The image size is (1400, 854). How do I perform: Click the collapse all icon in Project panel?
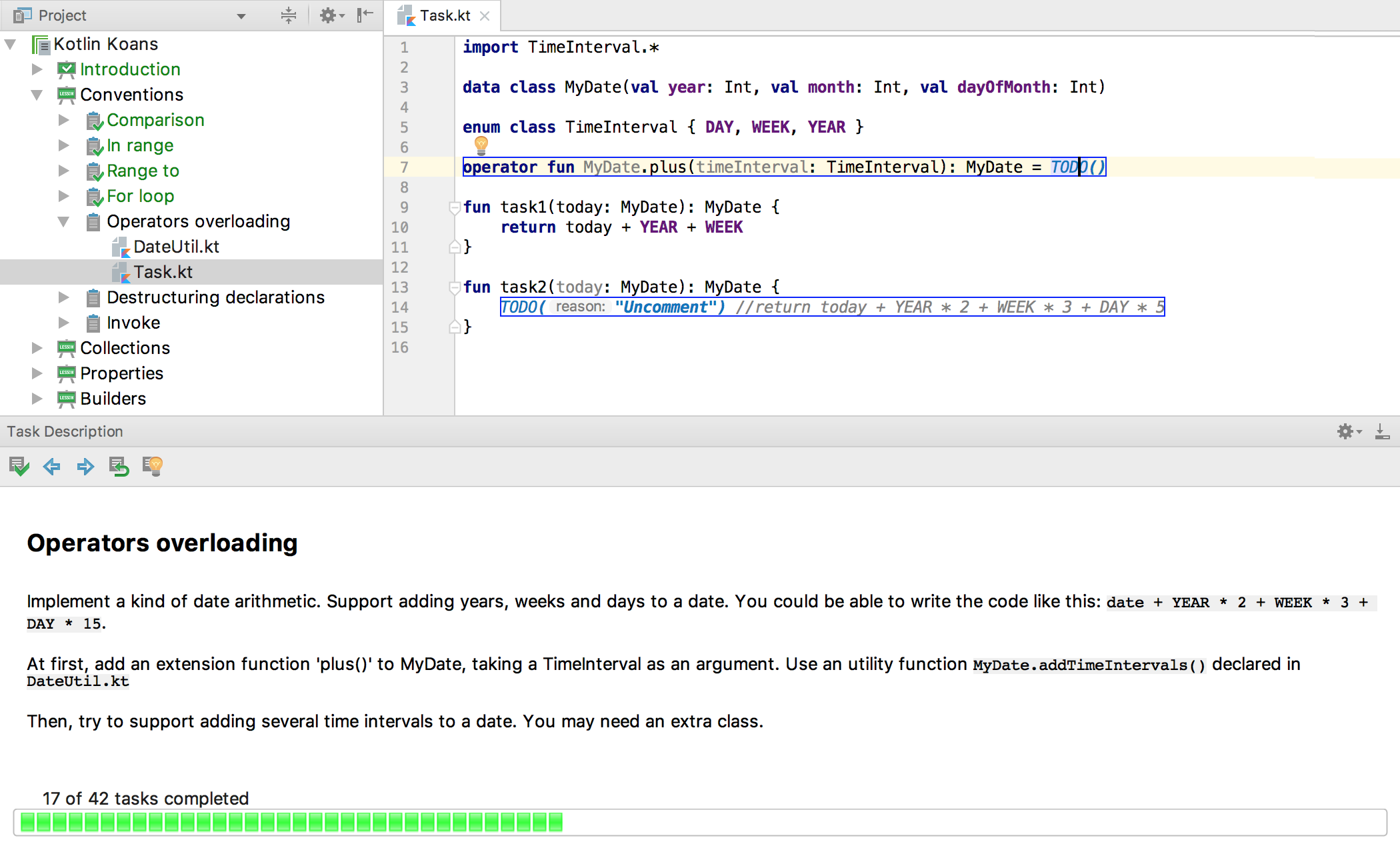[x=288, y=15]
